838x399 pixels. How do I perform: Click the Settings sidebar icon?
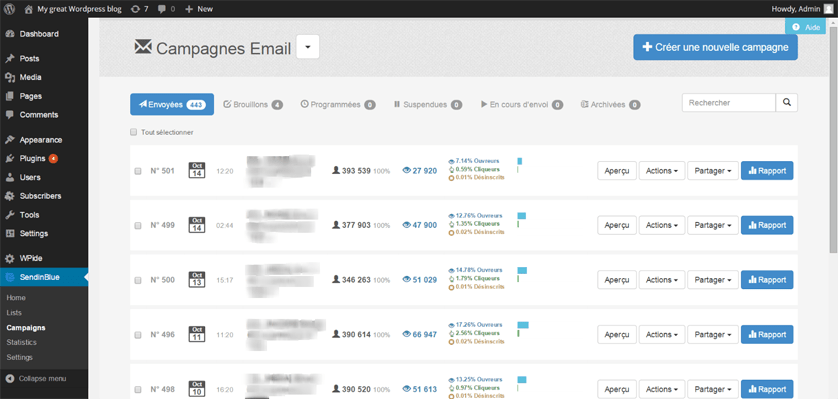tap(10, 233)
